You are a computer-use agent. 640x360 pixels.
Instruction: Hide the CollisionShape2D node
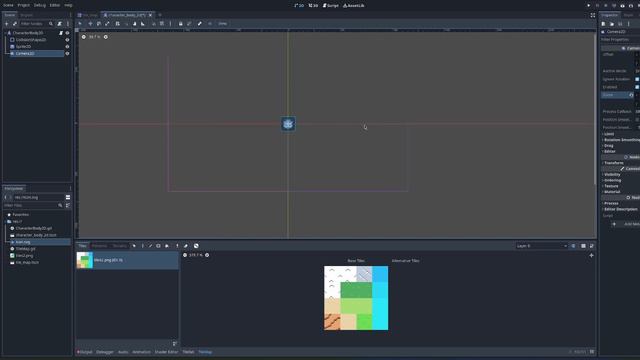[x=67, y=40]
